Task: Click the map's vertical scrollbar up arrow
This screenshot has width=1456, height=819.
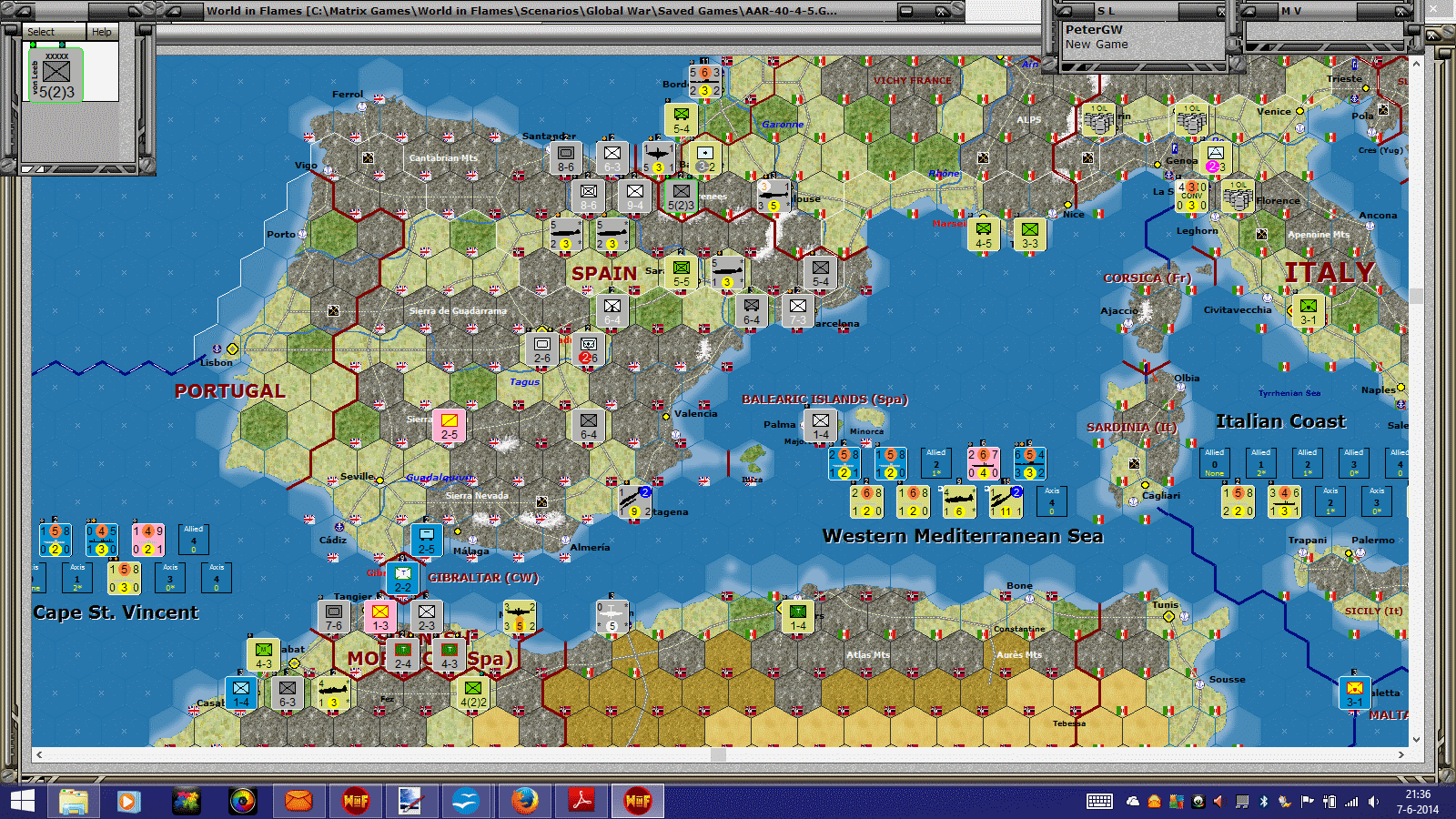Action: point(1416,64)
